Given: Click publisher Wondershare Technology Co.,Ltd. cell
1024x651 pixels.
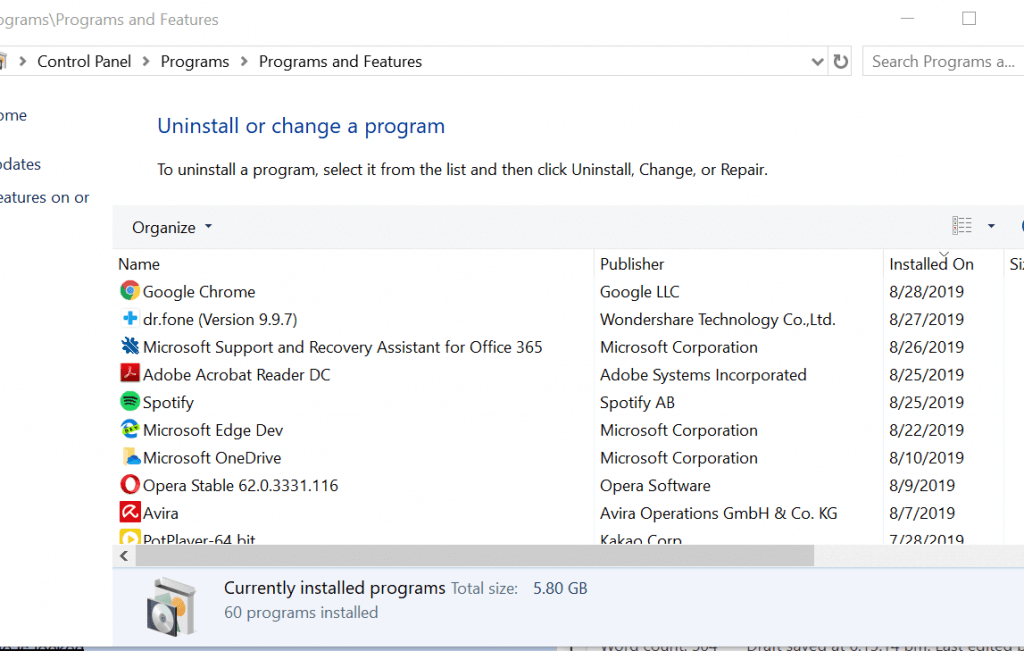Looking at the screenshot, I should point(717,319).
